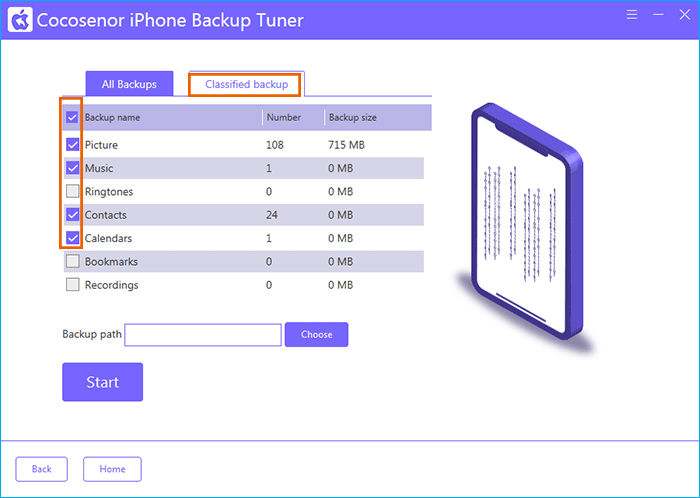Select the Ringtones row label
The width and height of the screenshot is (700, 498).
[x=109, y=192]
